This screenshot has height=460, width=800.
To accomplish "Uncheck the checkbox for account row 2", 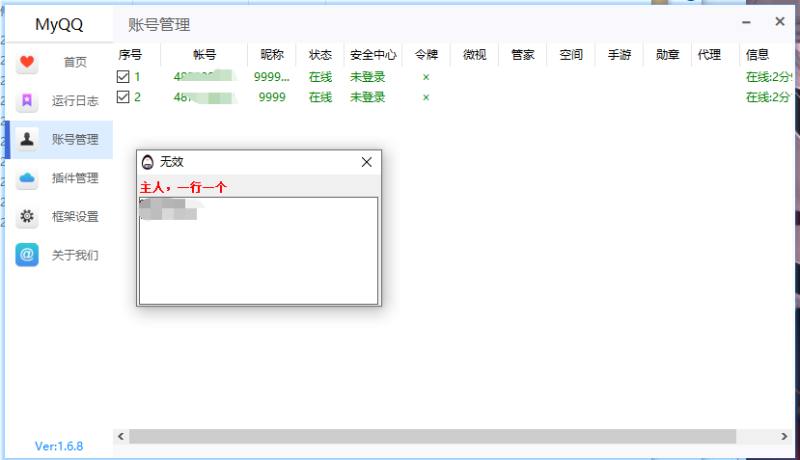I will pyautogui.click(x=123, y=97).
